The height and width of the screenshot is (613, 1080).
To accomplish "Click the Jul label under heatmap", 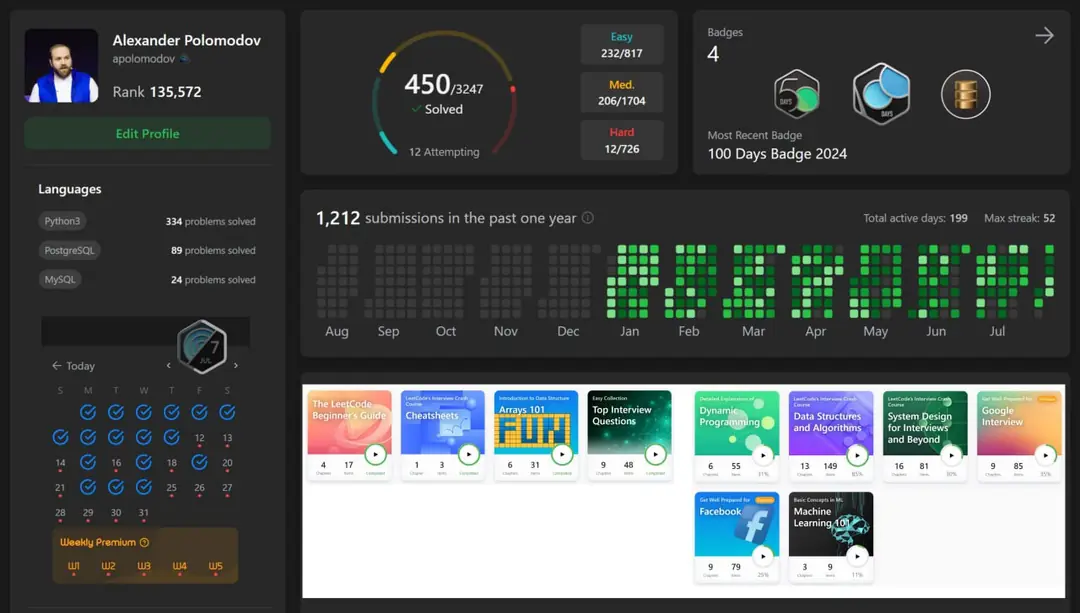I will coord(997,331).
